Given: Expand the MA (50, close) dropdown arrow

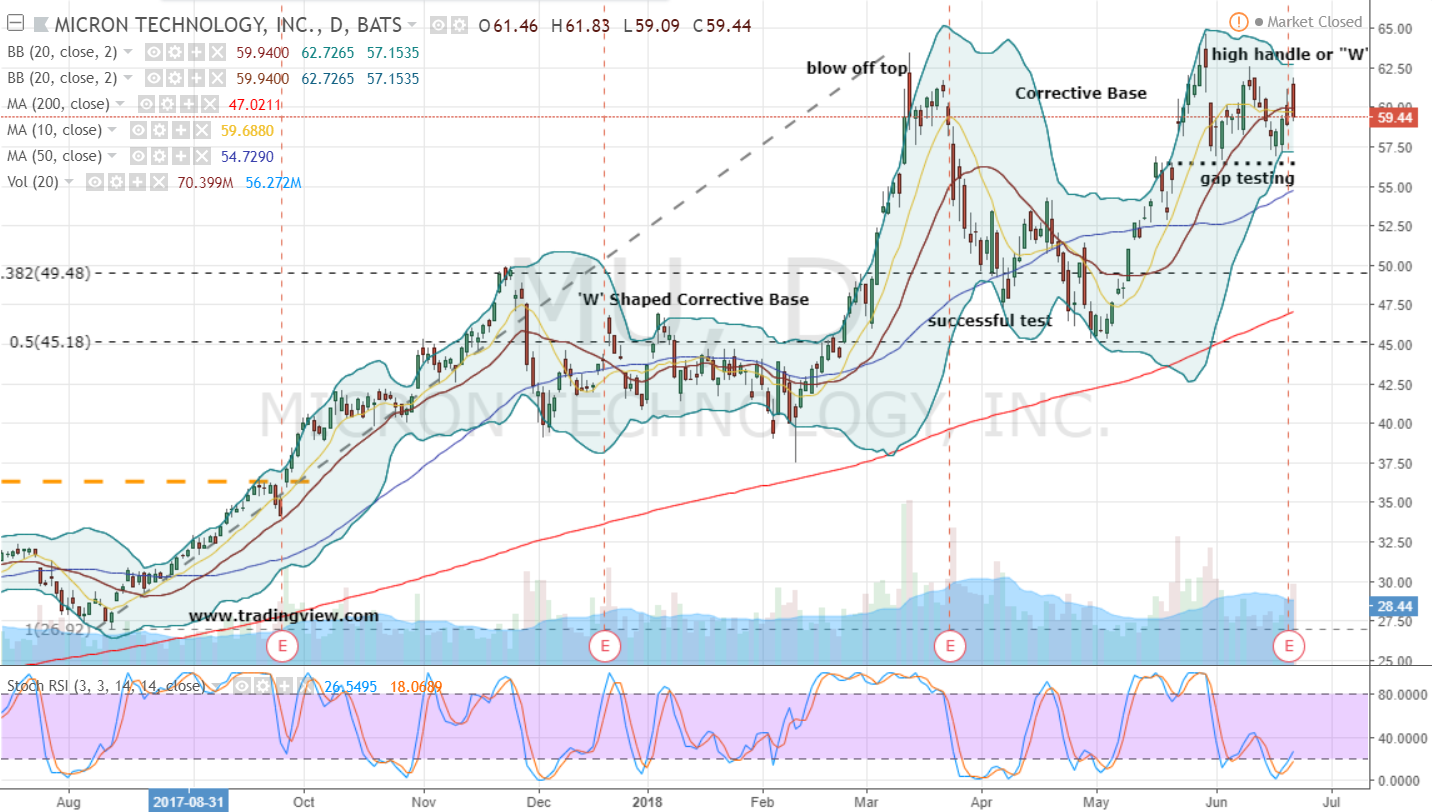Looking at the screenshot, I should tap(113, 157).
